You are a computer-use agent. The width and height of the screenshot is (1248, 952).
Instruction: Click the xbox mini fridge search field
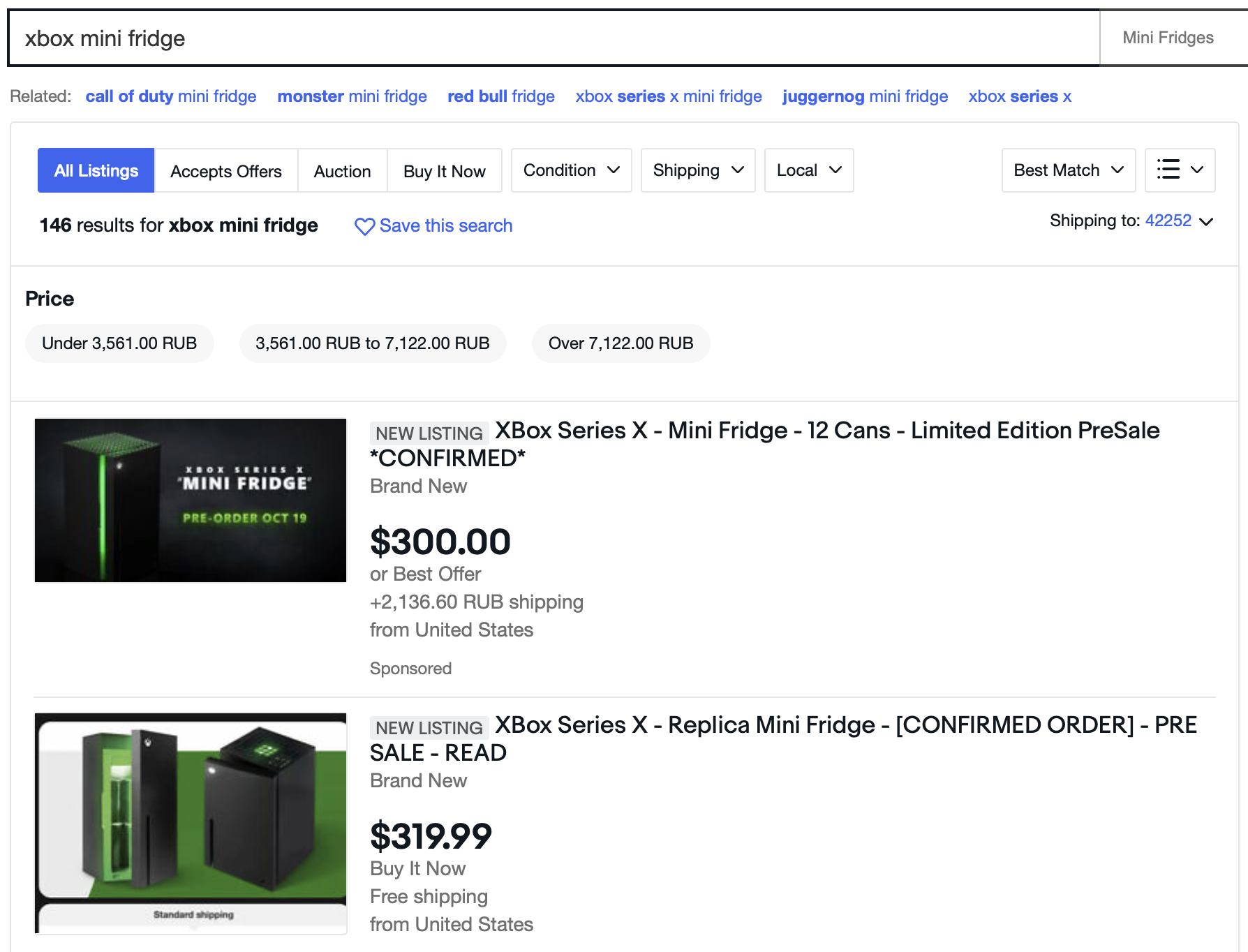[x=553, y=38]
